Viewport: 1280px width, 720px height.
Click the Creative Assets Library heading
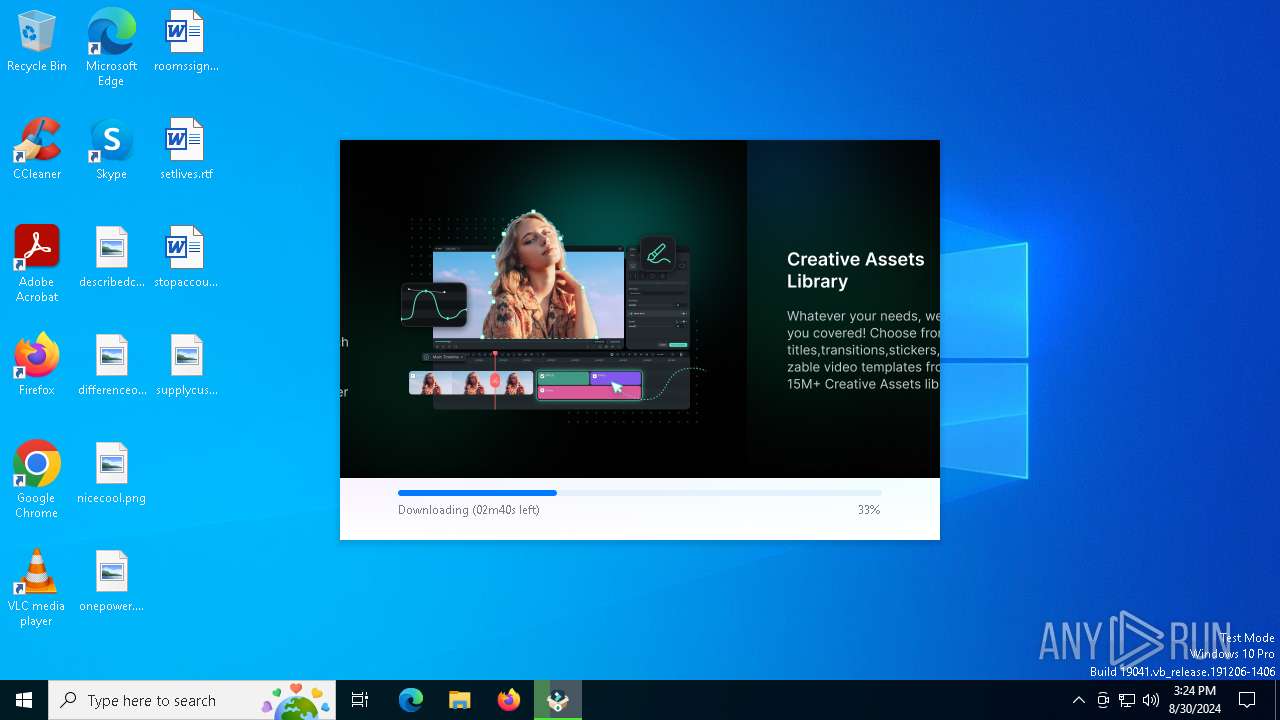pyautogui.click(x=856, y=270)
